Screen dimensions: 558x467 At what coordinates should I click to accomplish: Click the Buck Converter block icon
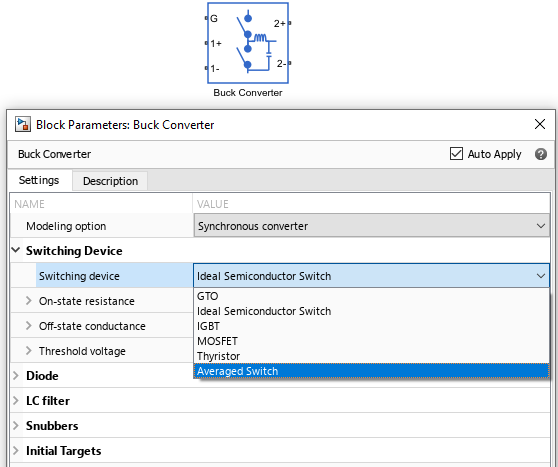pyautogui.click(x=248, y=43)
